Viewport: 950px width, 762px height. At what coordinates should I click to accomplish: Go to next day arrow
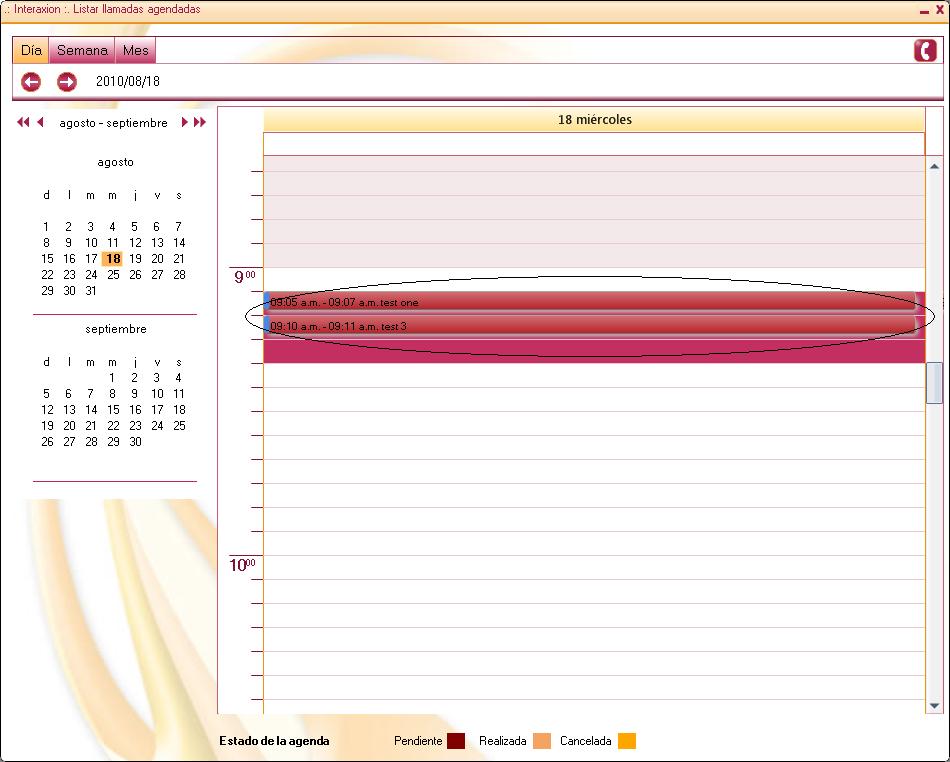click(67, 81)
